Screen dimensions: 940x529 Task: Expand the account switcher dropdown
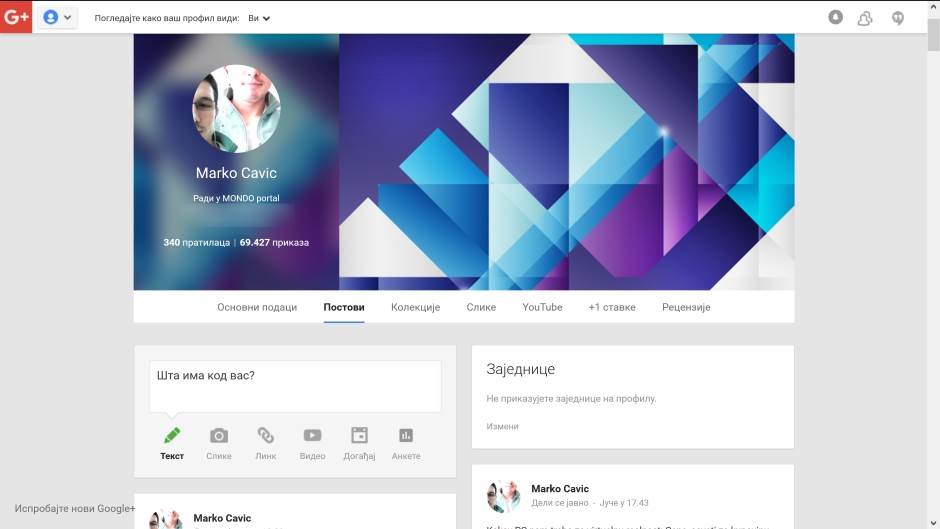[58, 17]
